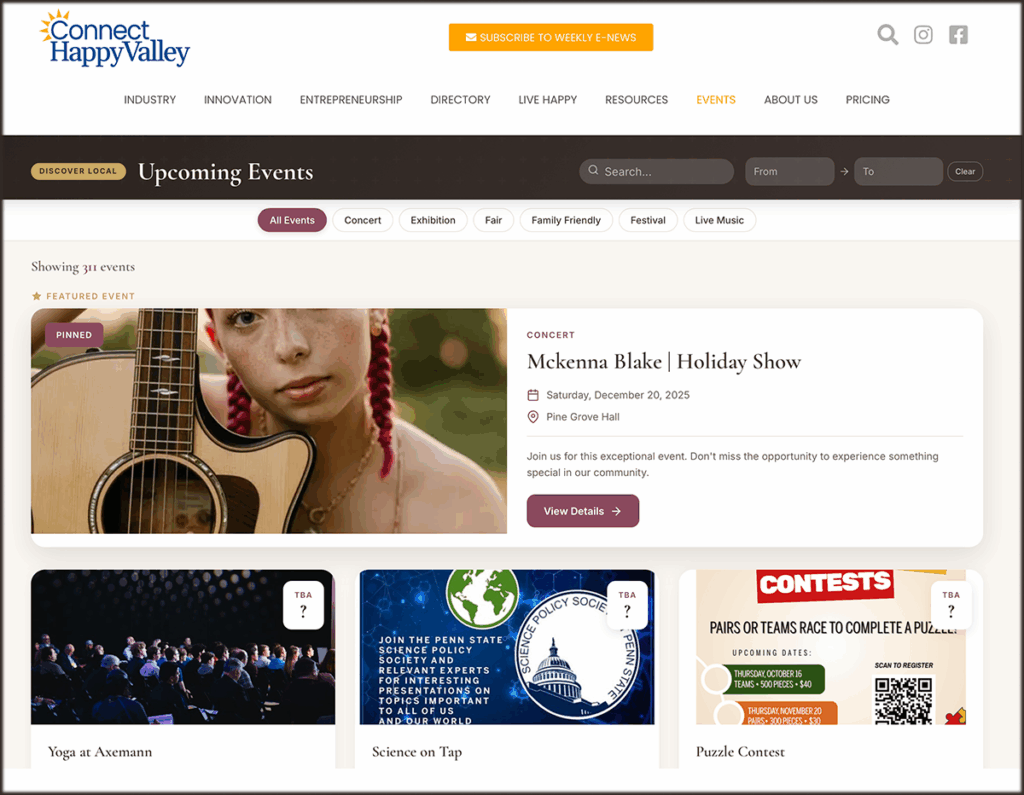View Details for Mckenna Blake show

tap(583, 511)
